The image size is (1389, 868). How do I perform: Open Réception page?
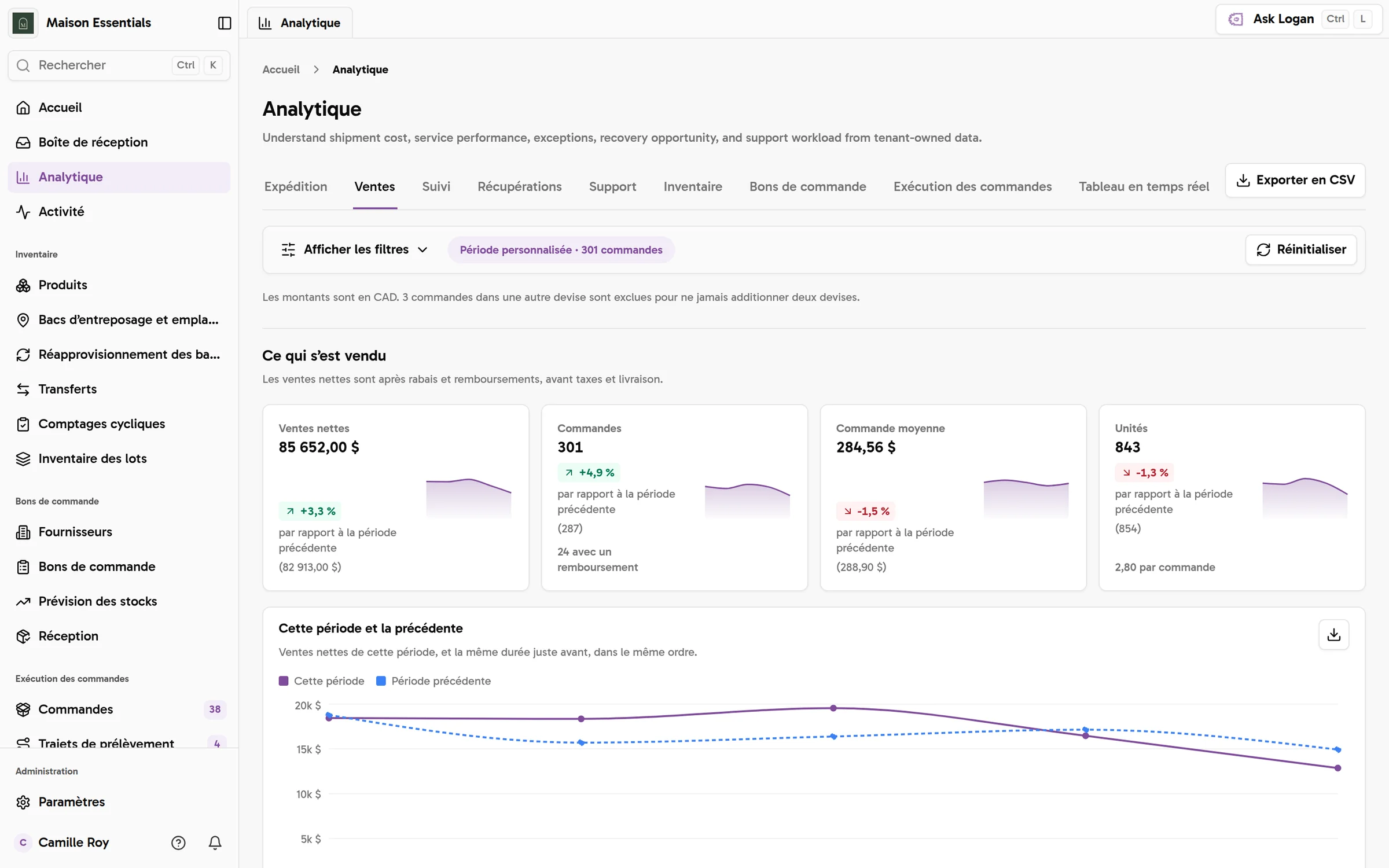(x=119, y=636)
